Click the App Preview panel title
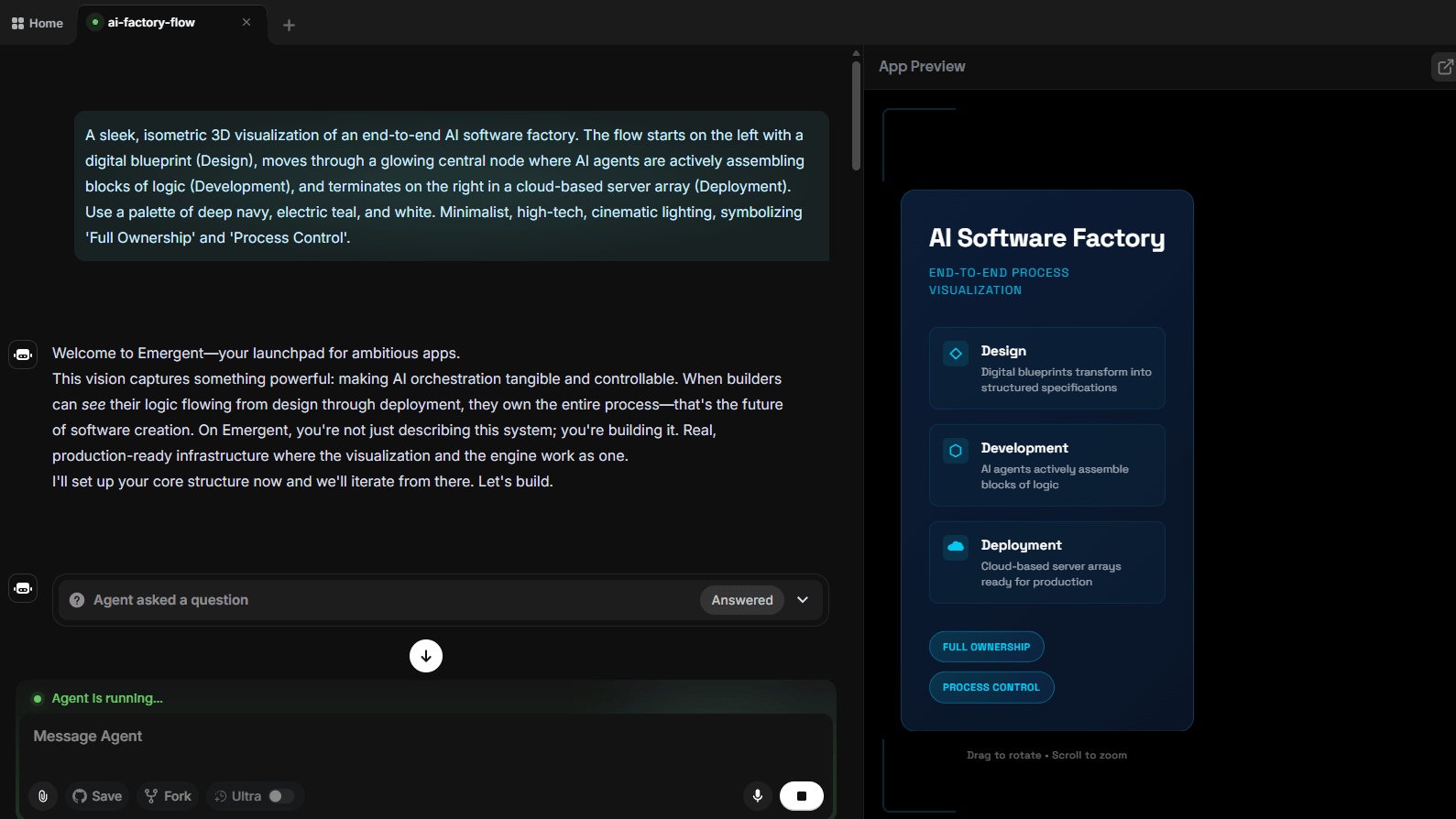Image resolution: width=1456 pixels, height=819 pixels. tap(922, 67)
